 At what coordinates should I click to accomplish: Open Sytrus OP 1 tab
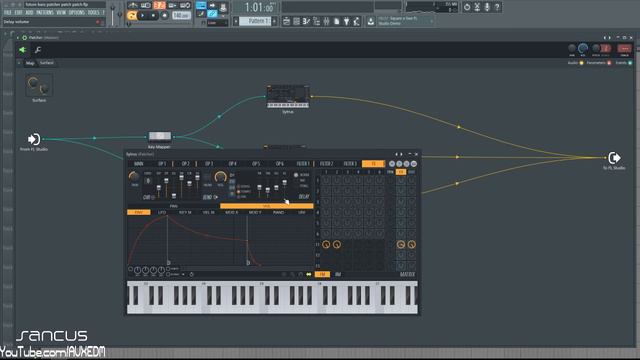[162, 164]
